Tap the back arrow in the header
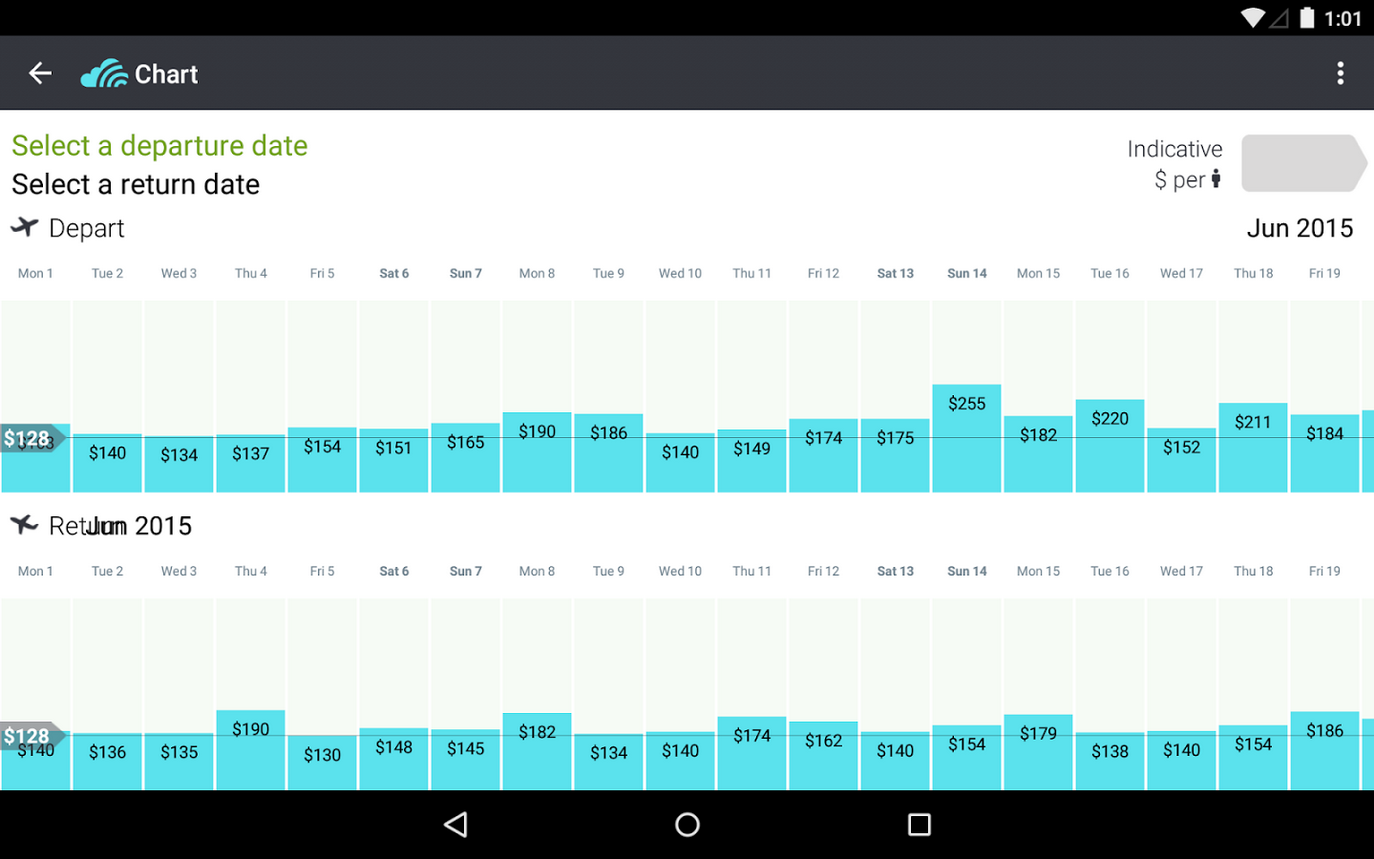This screenshot has width=1374, height=859. [40, 73]
